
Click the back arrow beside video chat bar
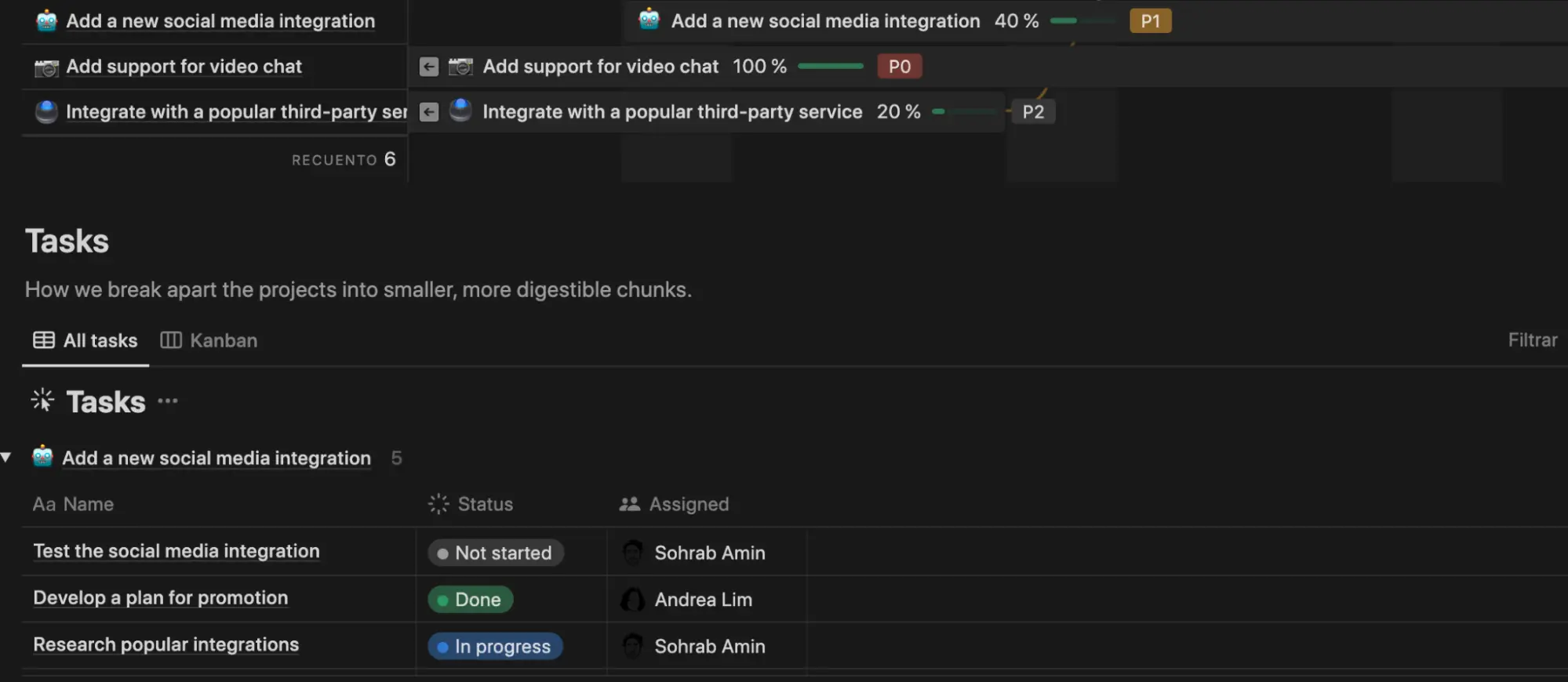(x=428, y=67)
